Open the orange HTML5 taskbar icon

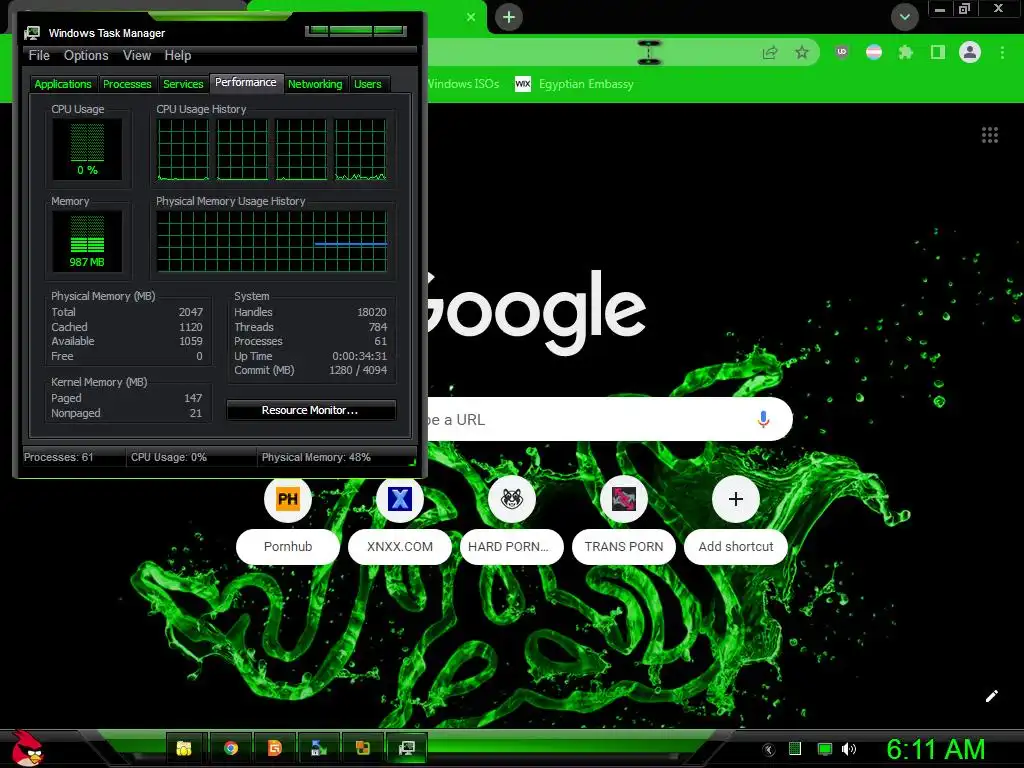pyautogui.click(x=275, y=748)
